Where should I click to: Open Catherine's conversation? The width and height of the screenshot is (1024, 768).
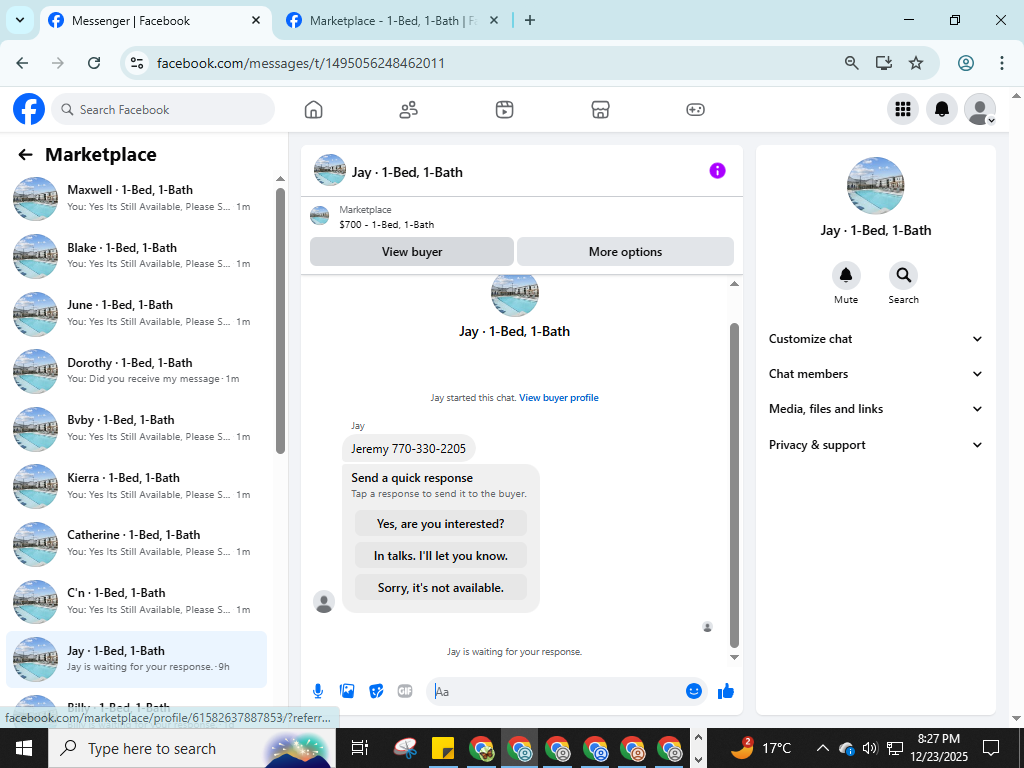click(x=136, y=543)
